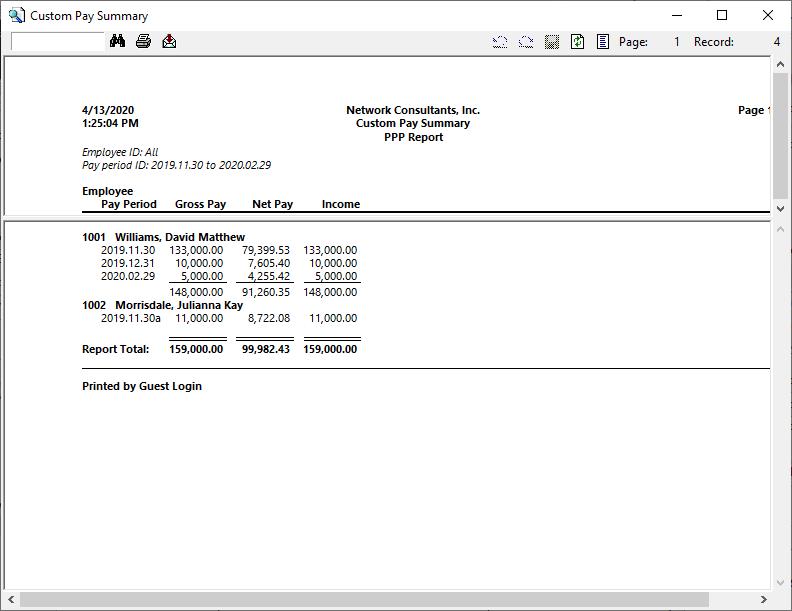Click the horizontal scrollbar right arrow
The height and width of the screenshot is (611, 792).
pyautogui.click(x=764, y=599)
